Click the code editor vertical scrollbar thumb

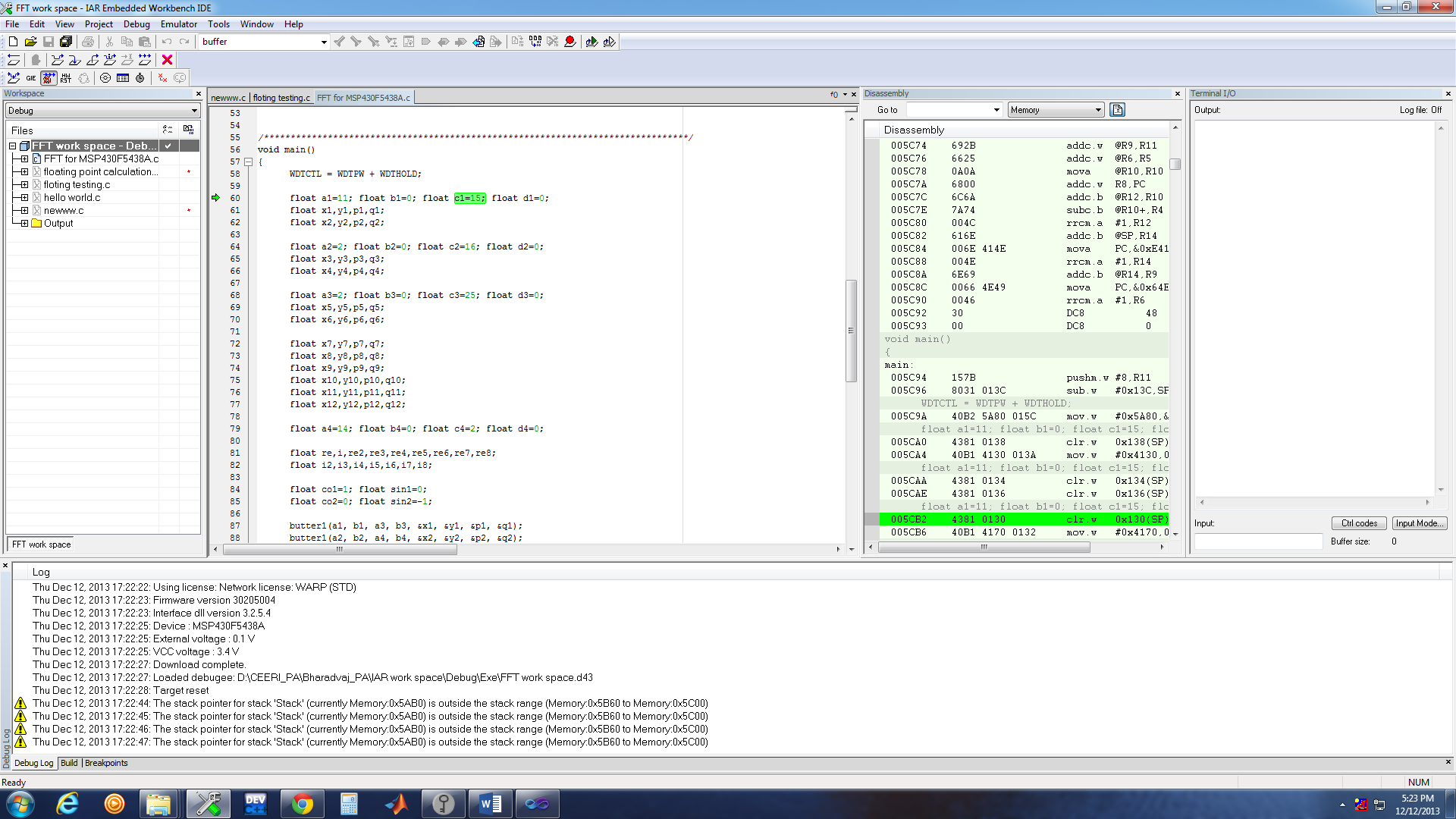(851, 331)
